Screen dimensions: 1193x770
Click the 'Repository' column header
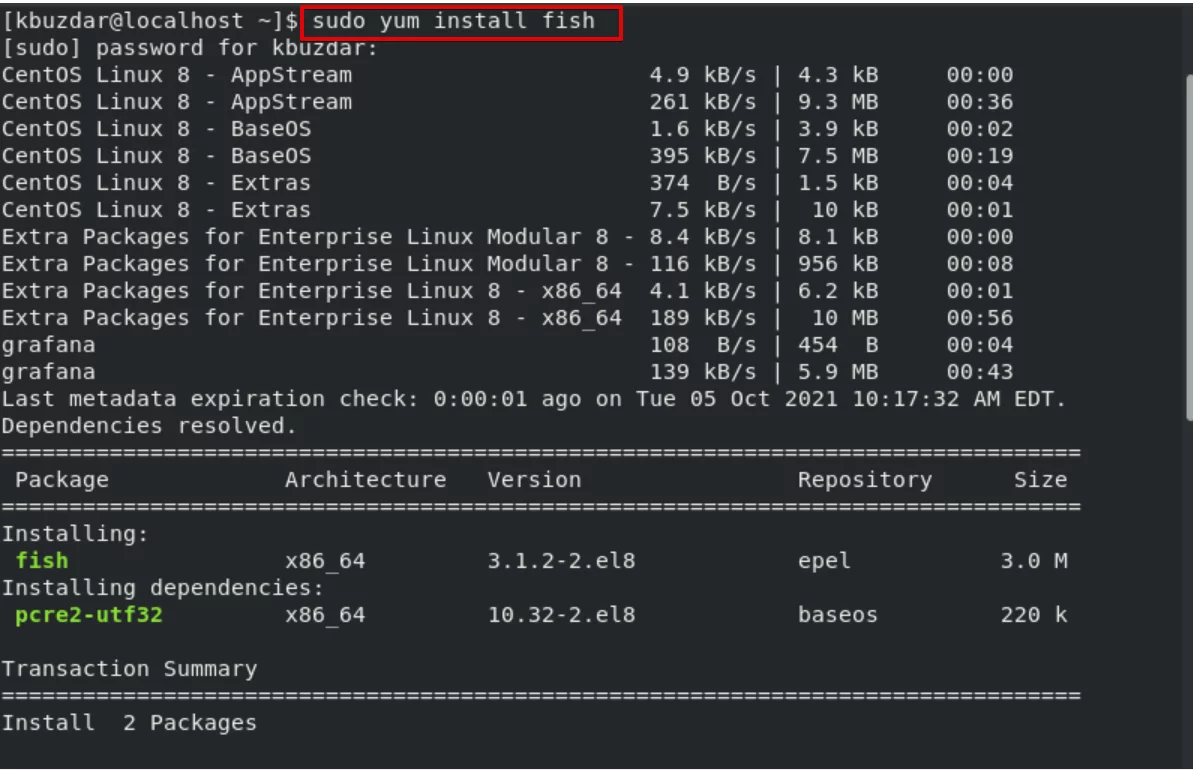click(x=865, y=480)
